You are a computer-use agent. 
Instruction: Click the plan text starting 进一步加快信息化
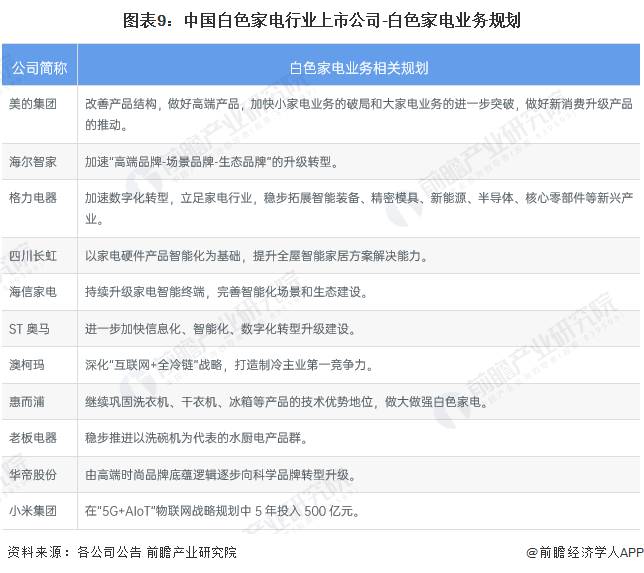221,329
